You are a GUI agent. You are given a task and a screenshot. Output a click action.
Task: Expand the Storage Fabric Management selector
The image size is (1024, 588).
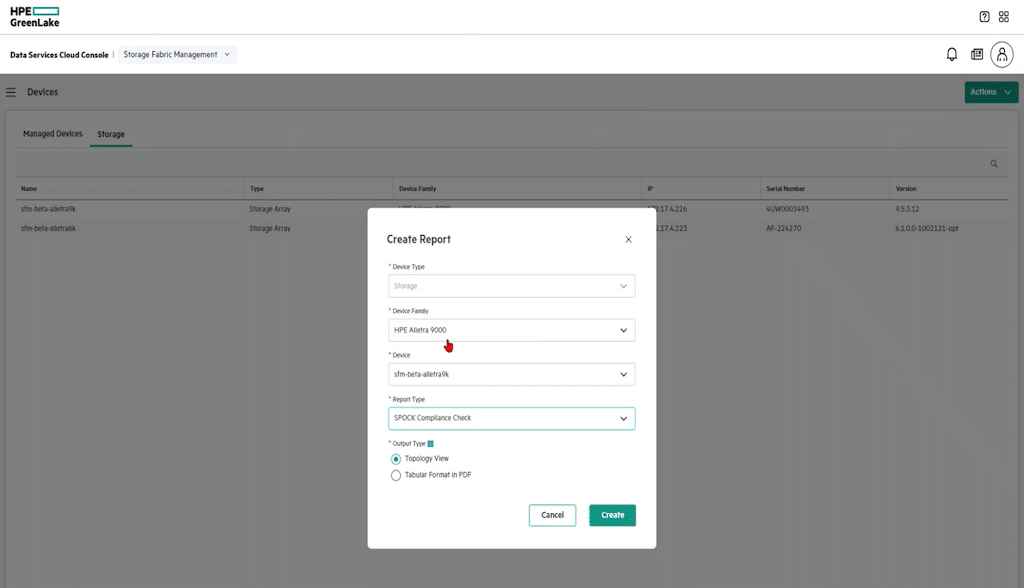coord(177,55)
